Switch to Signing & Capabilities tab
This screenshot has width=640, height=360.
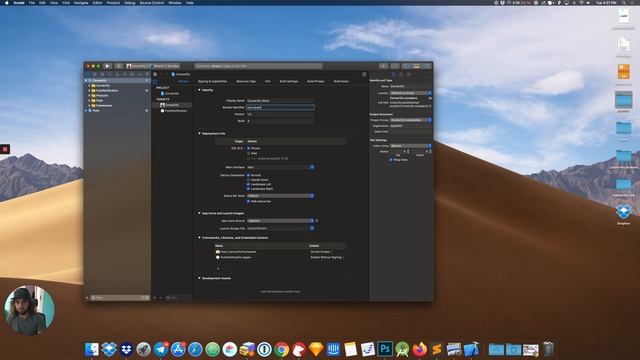212,81
